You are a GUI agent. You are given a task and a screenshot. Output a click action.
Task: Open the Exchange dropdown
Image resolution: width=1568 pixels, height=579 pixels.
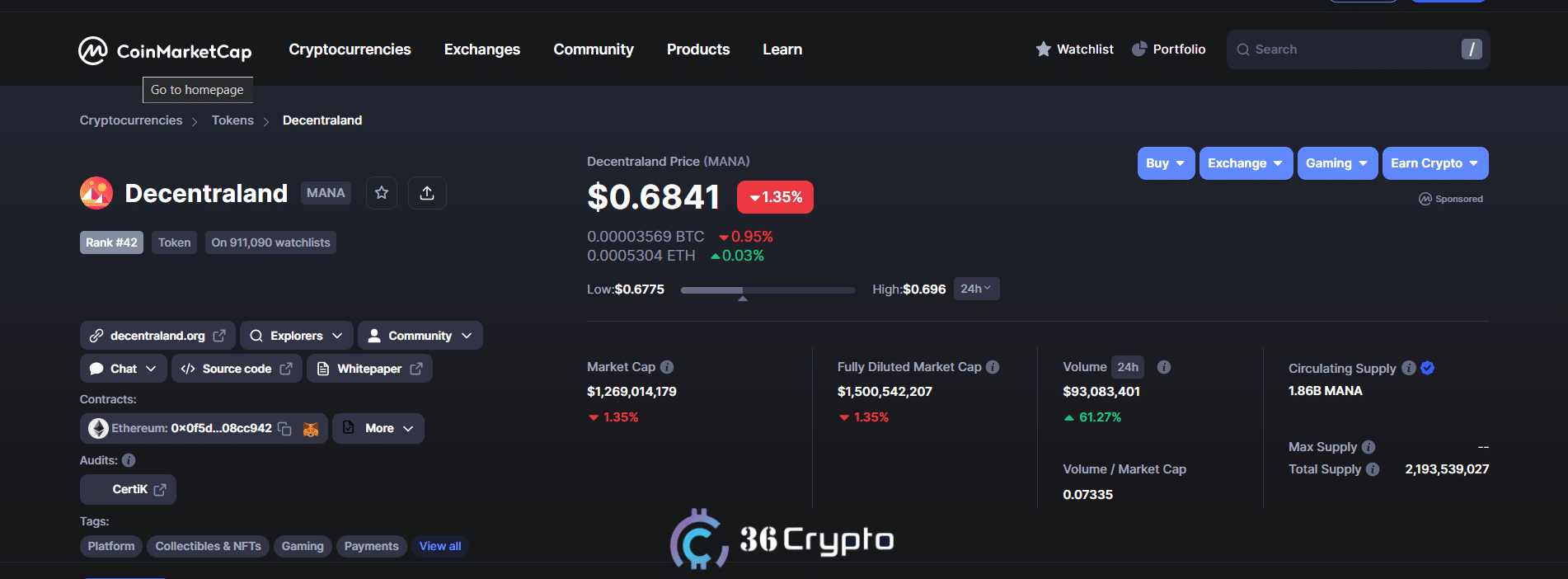click(x=1246, y=163)
